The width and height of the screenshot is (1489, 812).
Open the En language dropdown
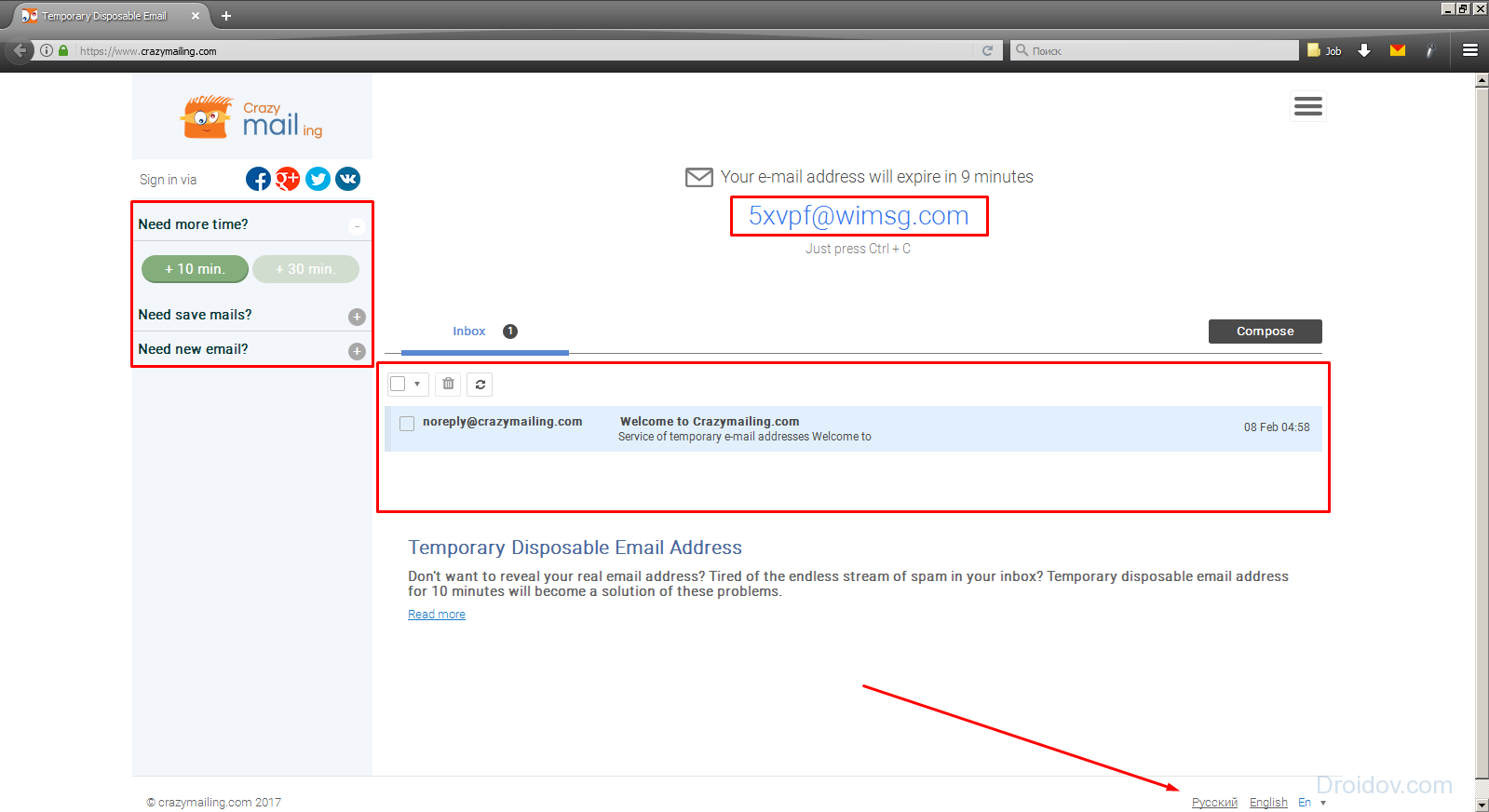point(1312,803)
